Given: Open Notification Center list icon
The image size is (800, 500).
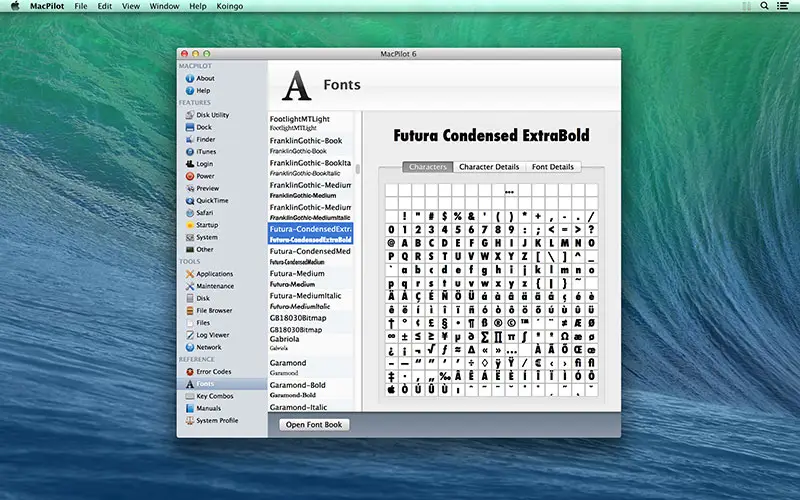Looking at the screenshot, I should tap(782, 6).
